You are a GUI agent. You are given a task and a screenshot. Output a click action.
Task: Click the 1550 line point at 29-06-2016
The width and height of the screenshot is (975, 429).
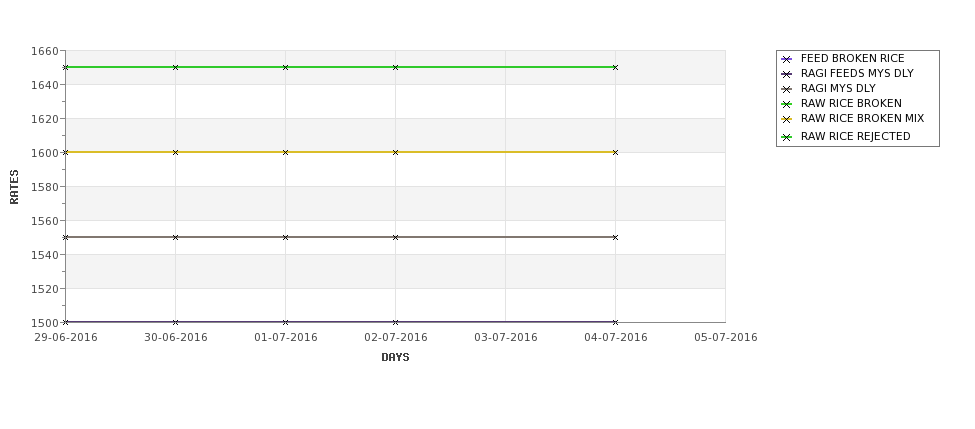click(65, 238)
